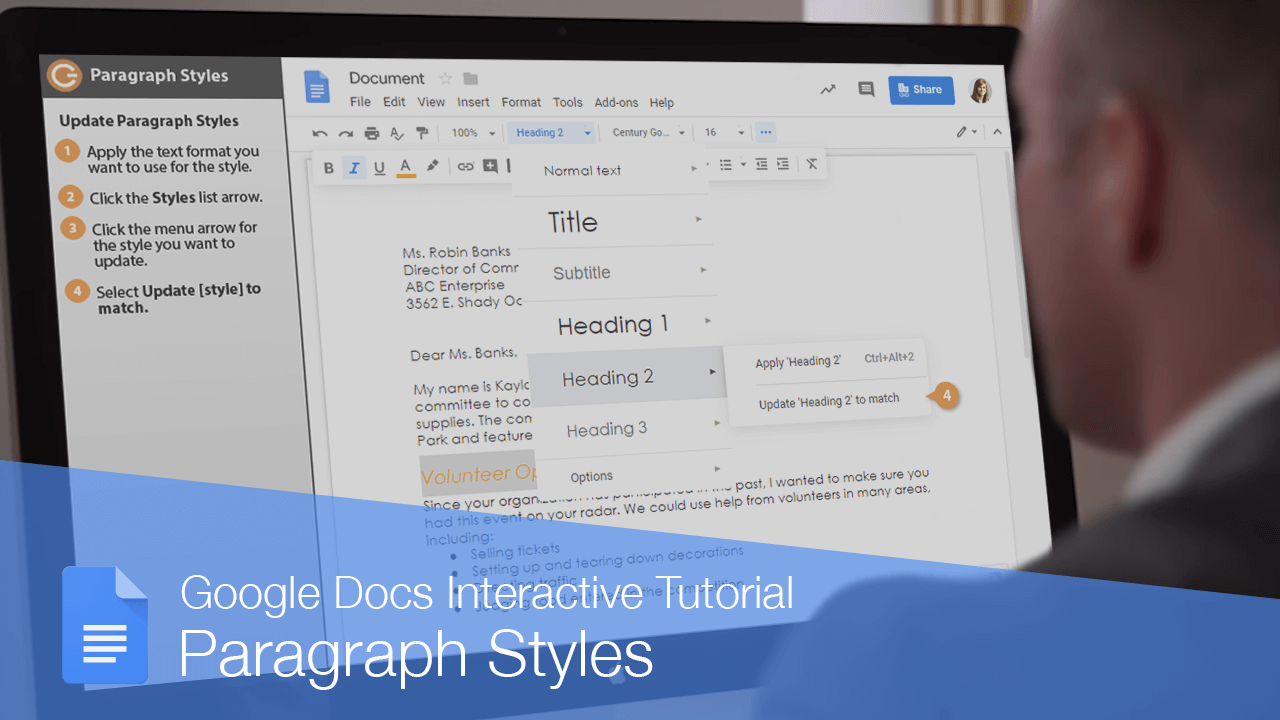Click the Clear formatting icon
Image resolution: width=1280 pixels, height=720 pixels.
811,163
